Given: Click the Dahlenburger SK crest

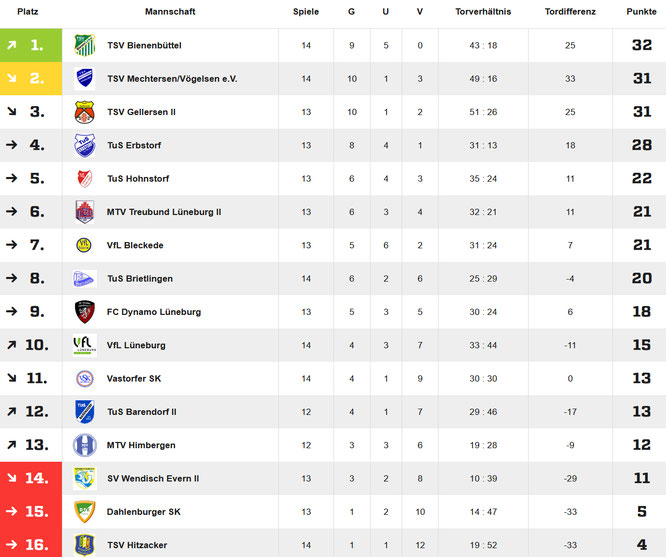Looking at the screenshot, I should pos(84,511).
